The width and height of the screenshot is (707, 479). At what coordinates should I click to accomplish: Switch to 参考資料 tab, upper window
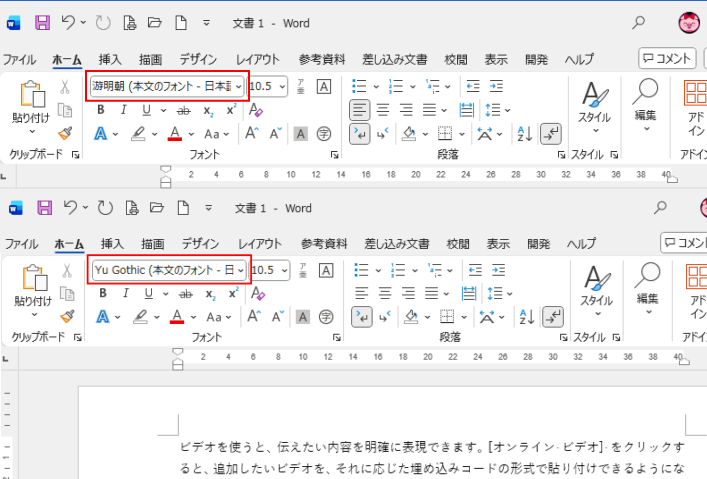point(322,59)
